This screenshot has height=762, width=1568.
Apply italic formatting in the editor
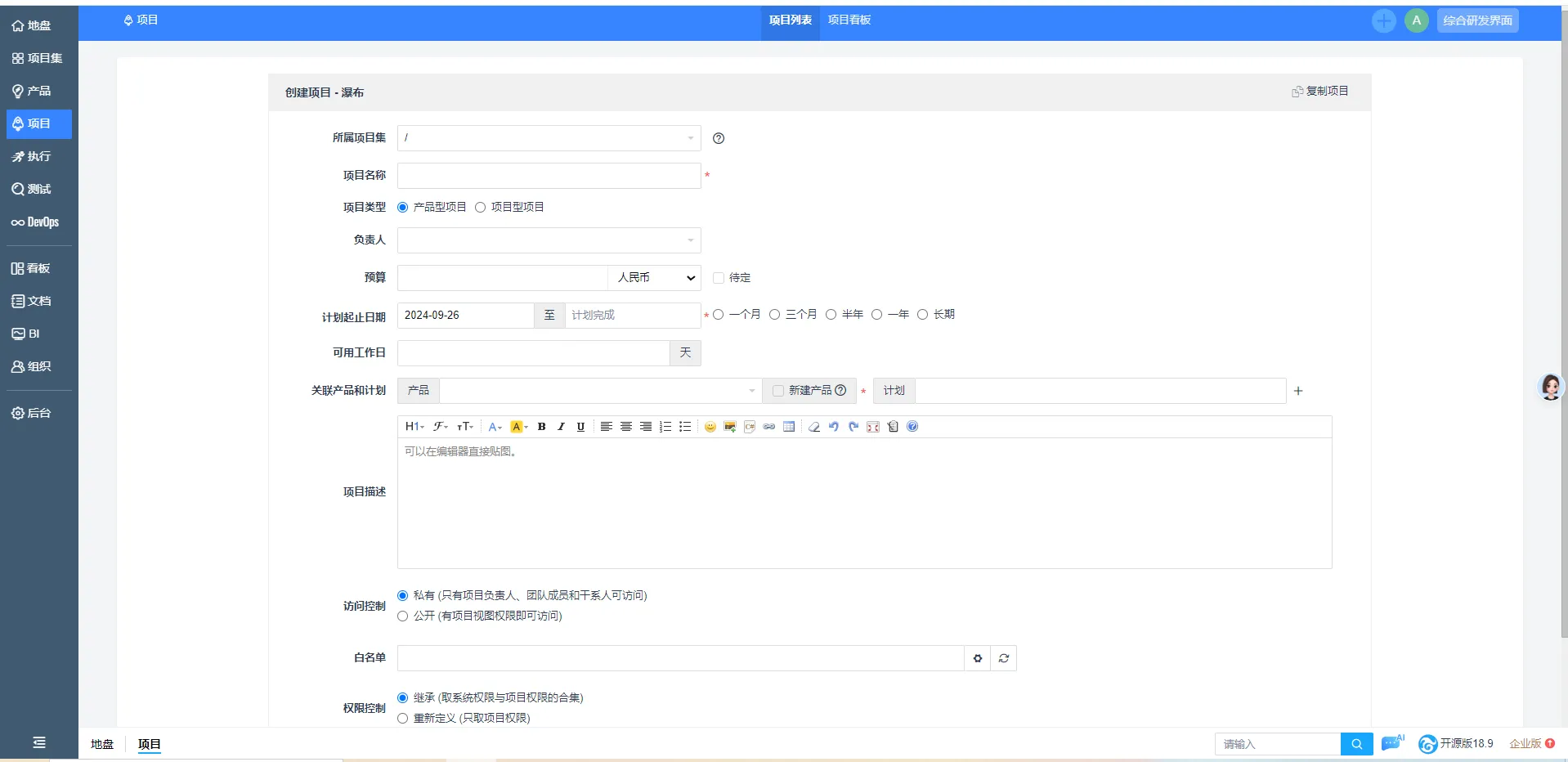(561, 427)
